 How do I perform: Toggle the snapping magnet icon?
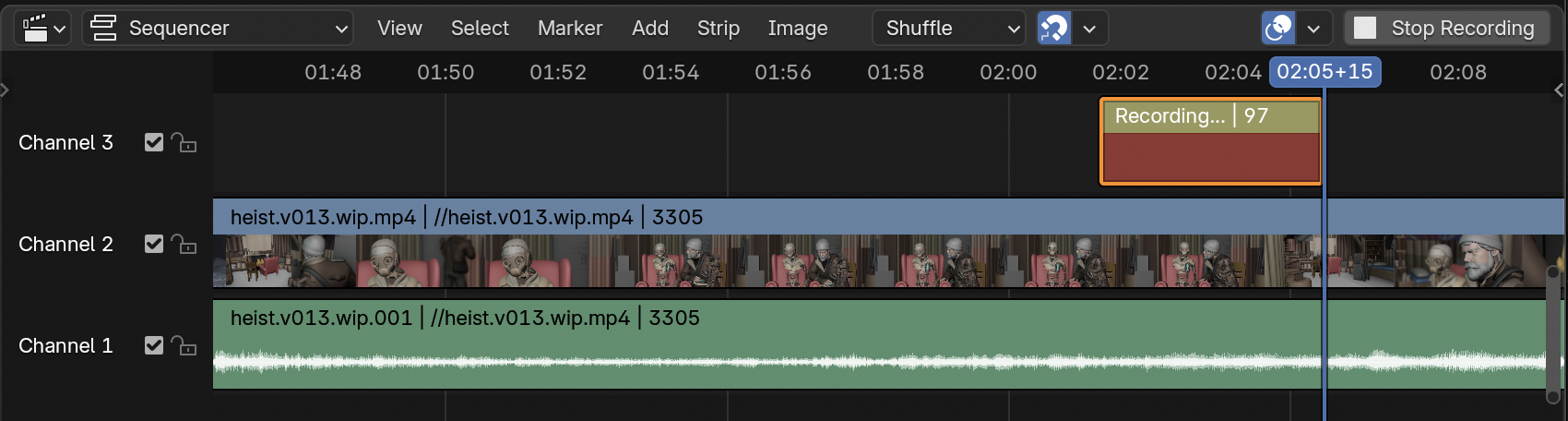click(1054, 29)
